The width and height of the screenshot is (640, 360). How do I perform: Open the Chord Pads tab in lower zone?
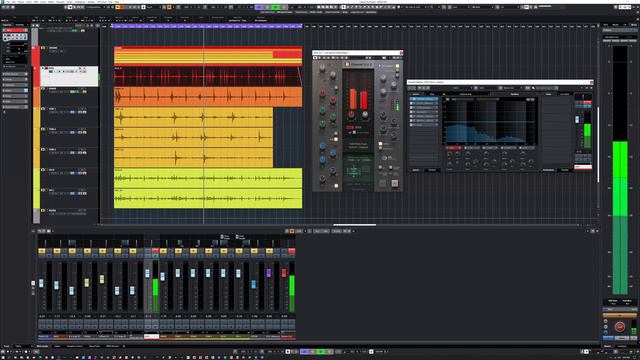(94, 346)
